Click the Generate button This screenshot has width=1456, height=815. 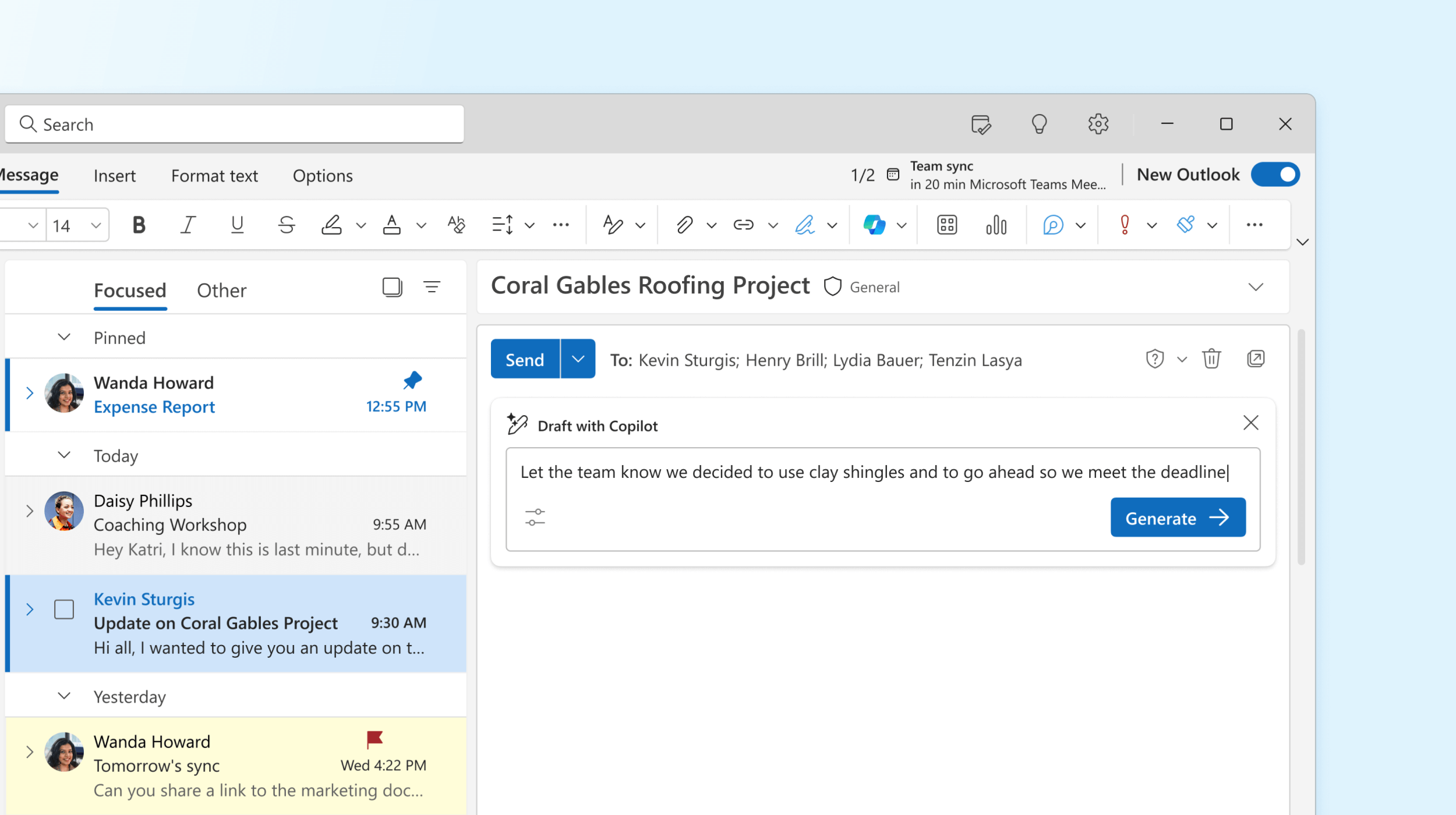pos(1178,518)
